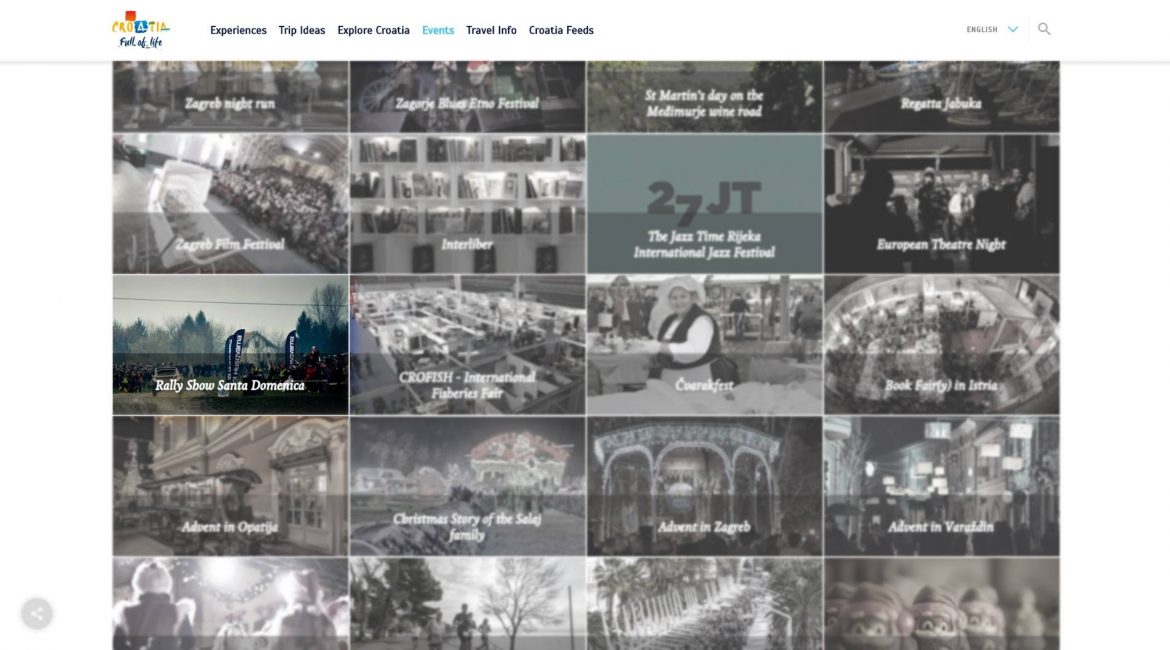Open the Rally Show Santa Domenica tile
The width and height of the screenshot is (1170, 650).
click(230, 345)
